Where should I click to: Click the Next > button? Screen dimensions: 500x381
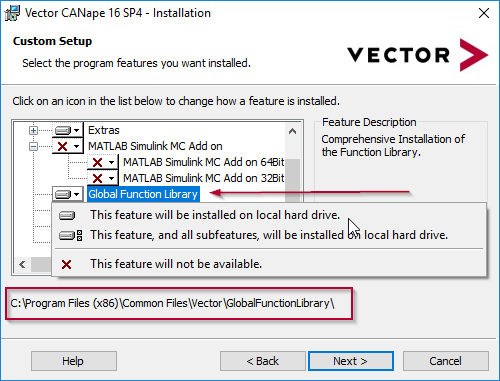tap(351, 361)
